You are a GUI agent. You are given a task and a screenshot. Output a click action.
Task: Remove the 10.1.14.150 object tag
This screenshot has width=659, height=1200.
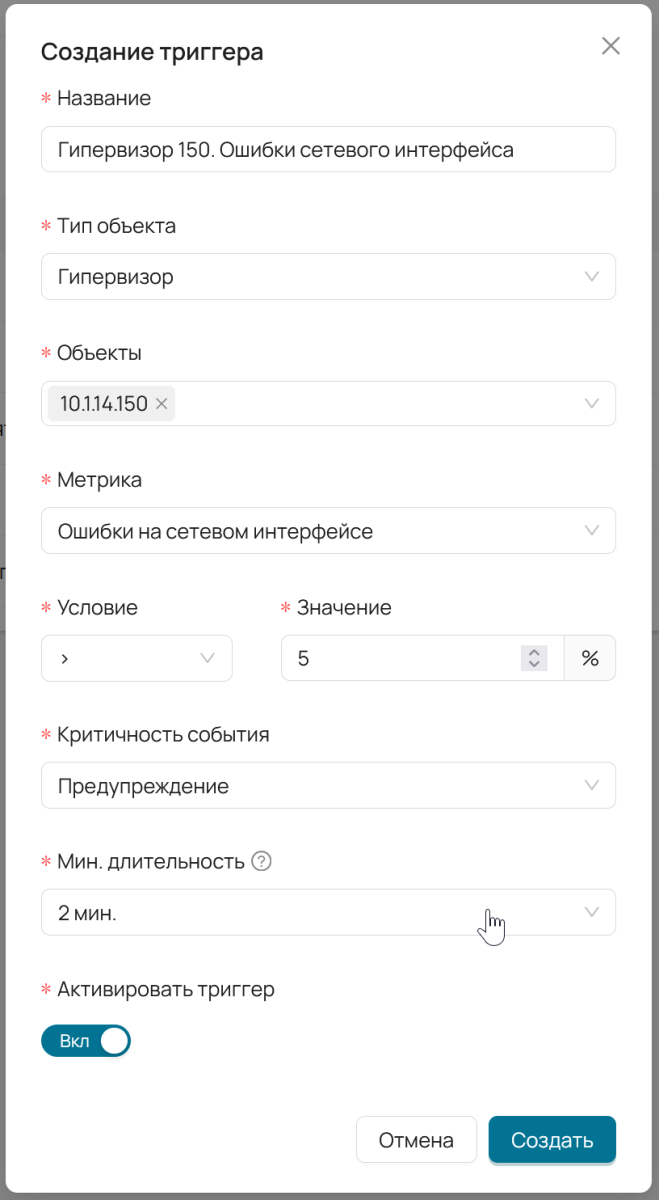pyautogui.click(x=162, y=404)
